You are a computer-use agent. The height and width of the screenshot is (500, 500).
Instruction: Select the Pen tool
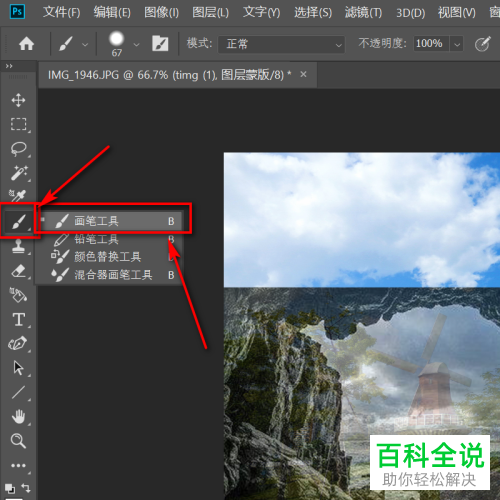click(x=18, y=343)
